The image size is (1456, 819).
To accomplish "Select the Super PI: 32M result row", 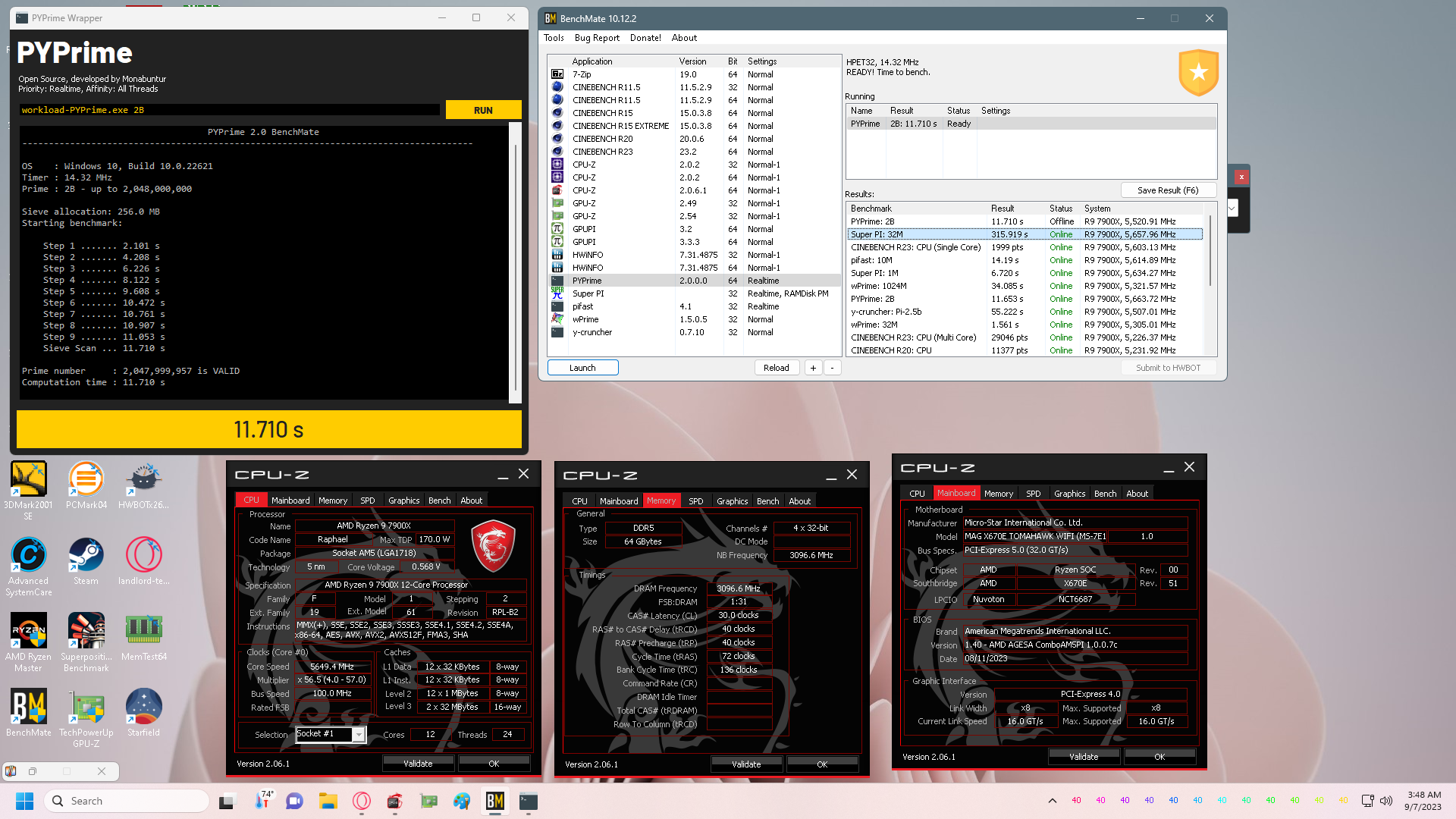I will pos(1025,234).
